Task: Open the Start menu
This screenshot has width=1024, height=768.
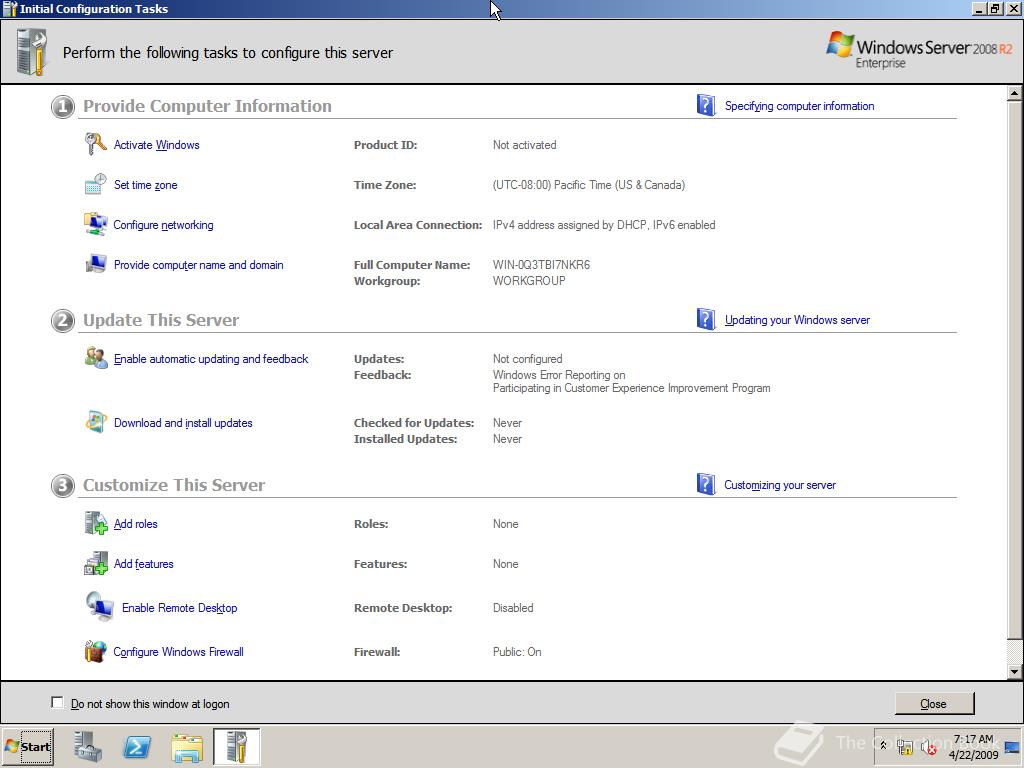Action: tap(28, 747)
